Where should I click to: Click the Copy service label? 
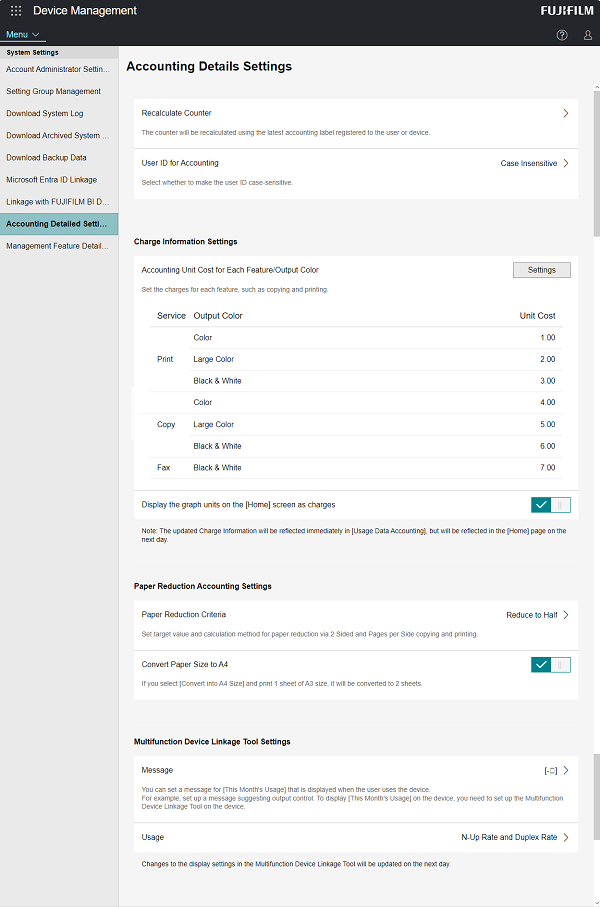click(166, 425)
